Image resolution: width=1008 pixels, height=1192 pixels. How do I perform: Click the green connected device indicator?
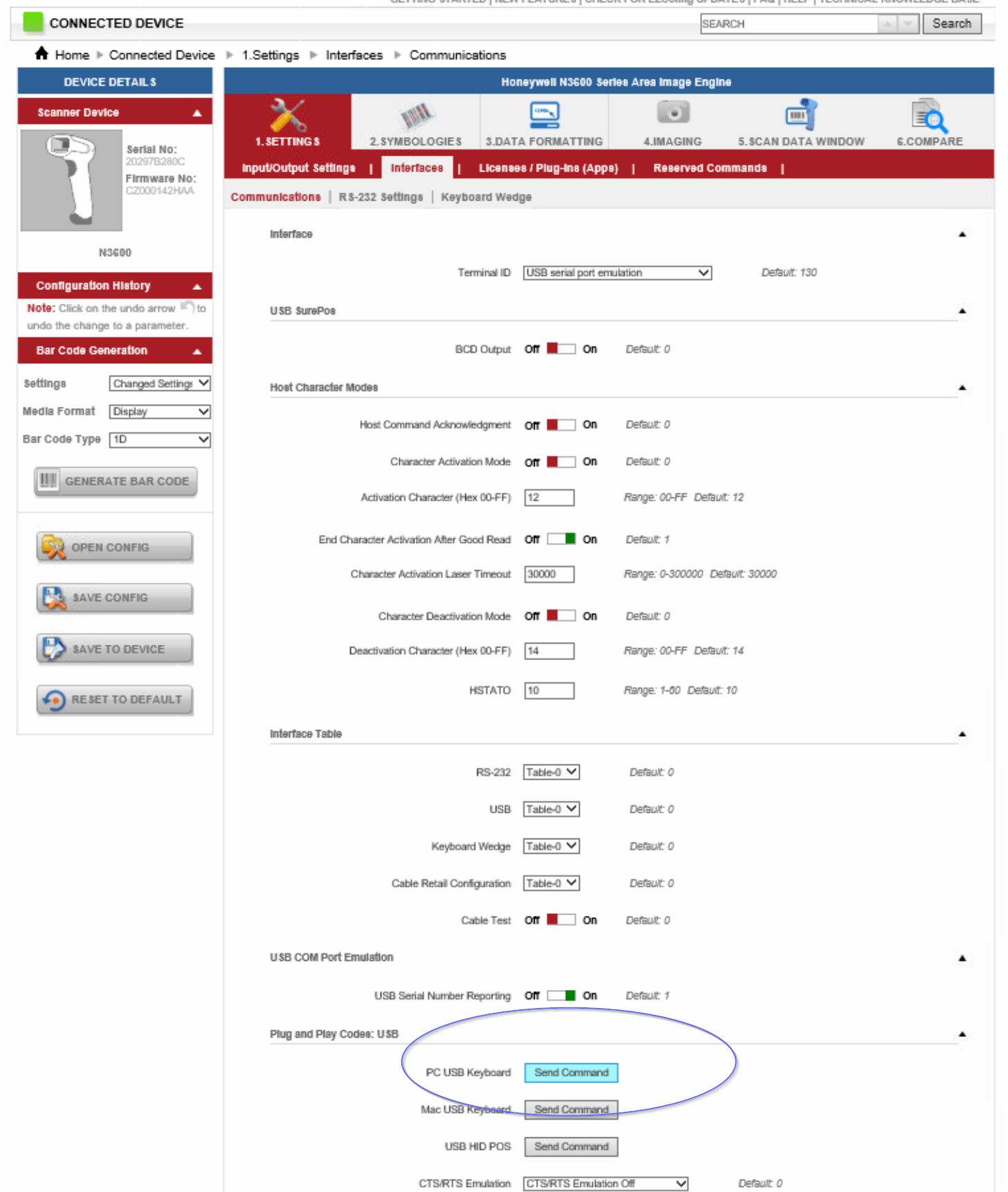tap(33, 22)
